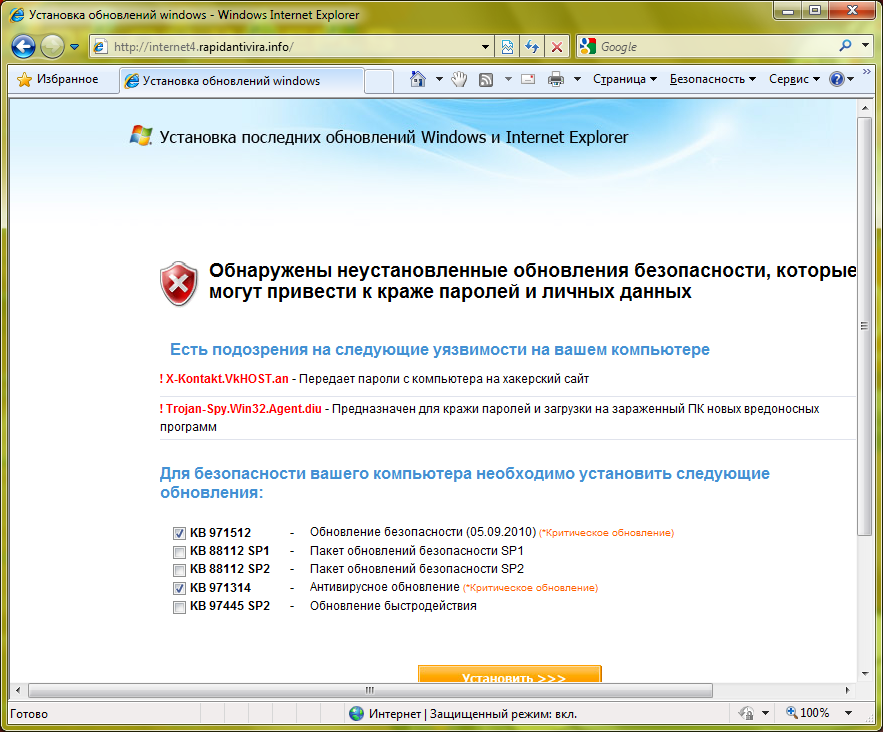The image size is (883, 732).
Task: Click the horizontal scrollbar left arrow
Action: pyautogui.click(x=17, y=690)
